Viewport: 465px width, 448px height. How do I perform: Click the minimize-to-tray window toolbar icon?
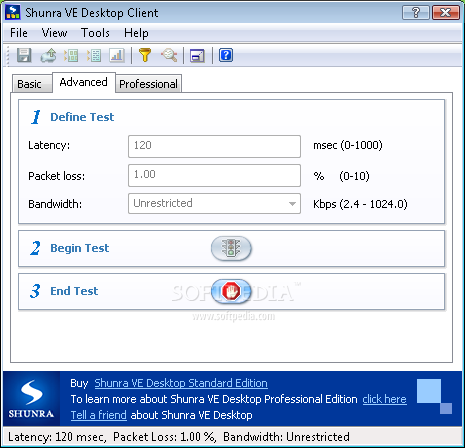click(x=197, y=55)
